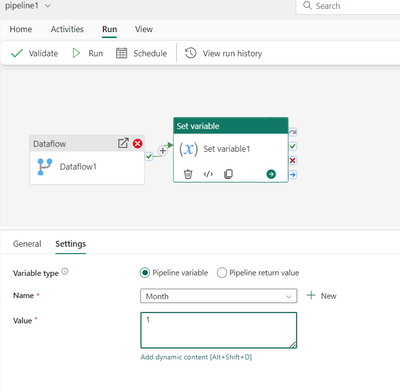Click the green Run play icon
400x392 pixels.
pyautogui.click(x=76, y=53)
